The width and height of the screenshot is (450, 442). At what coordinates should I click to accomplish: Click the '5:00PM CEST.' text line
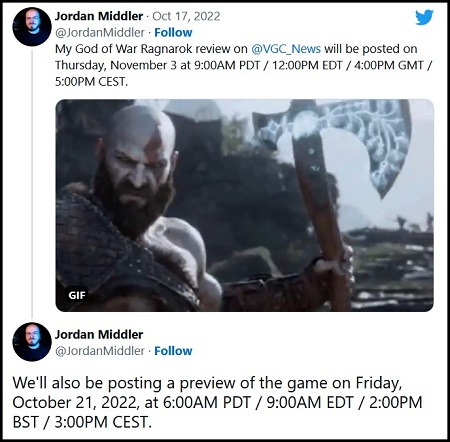[91, 82]
